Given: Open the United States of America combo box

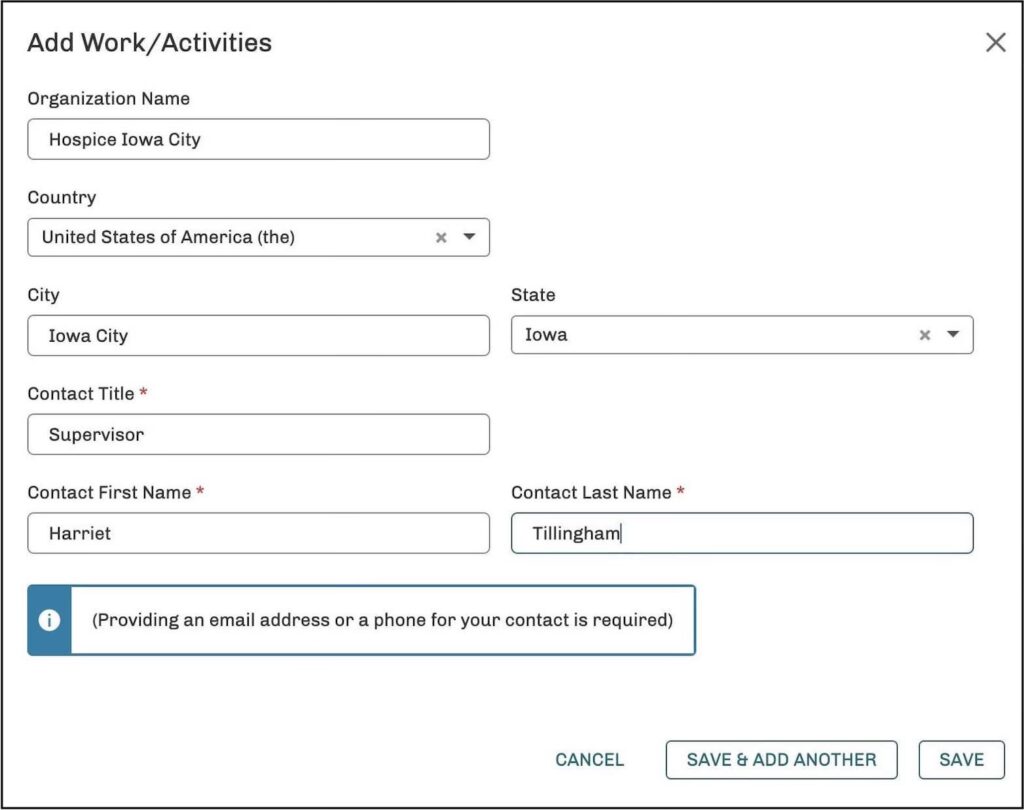Looking at the screenshot, I should [x=230, y=238].
